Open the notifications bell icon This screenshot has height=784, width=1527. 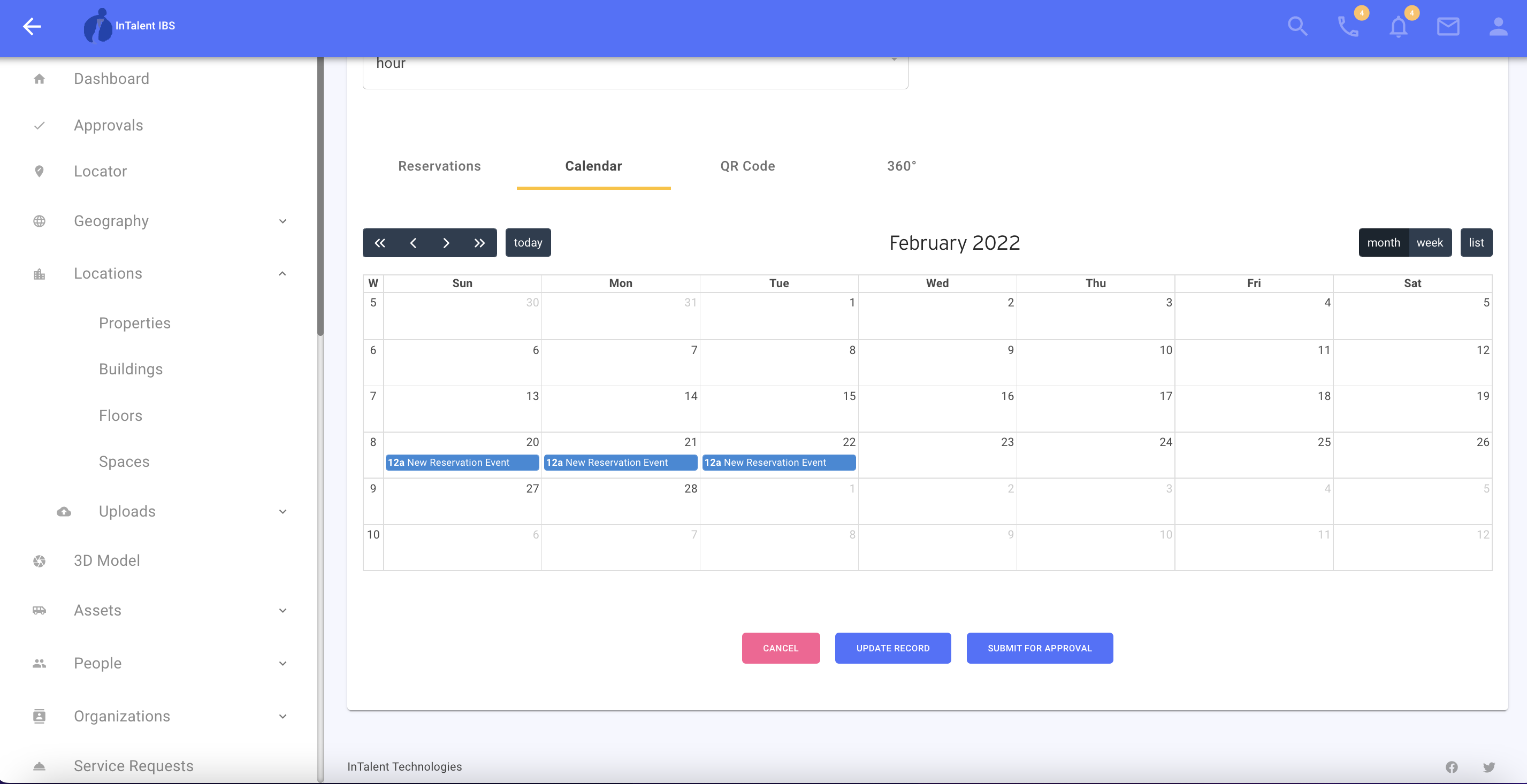tap(1399, 26)
